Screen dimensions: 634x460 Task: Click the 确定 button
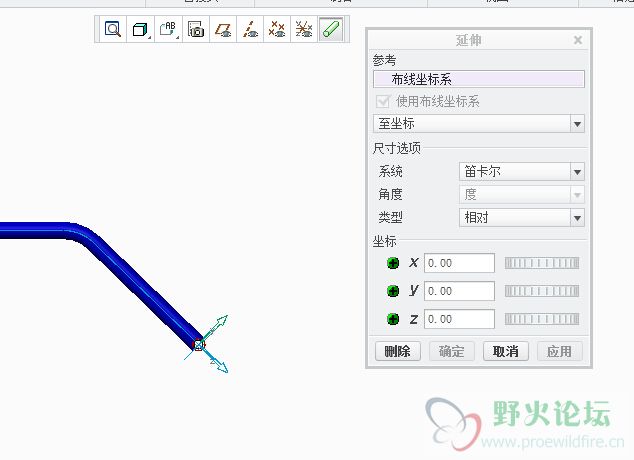coord(452,351)
